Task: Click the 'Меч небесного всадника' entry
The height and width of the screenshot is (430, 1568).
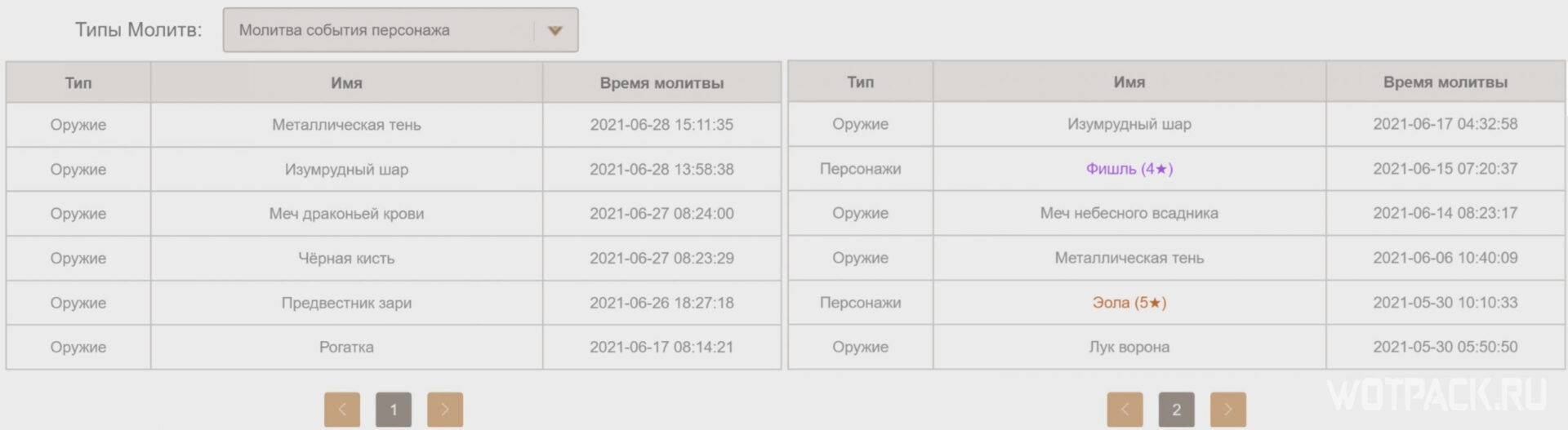Action: [1129, 213]
